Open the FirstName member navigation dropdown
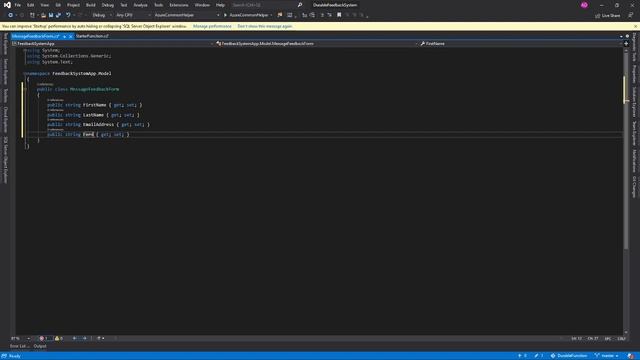The height and width of the screenshot is (360, 640). click(x=521, y=44)
